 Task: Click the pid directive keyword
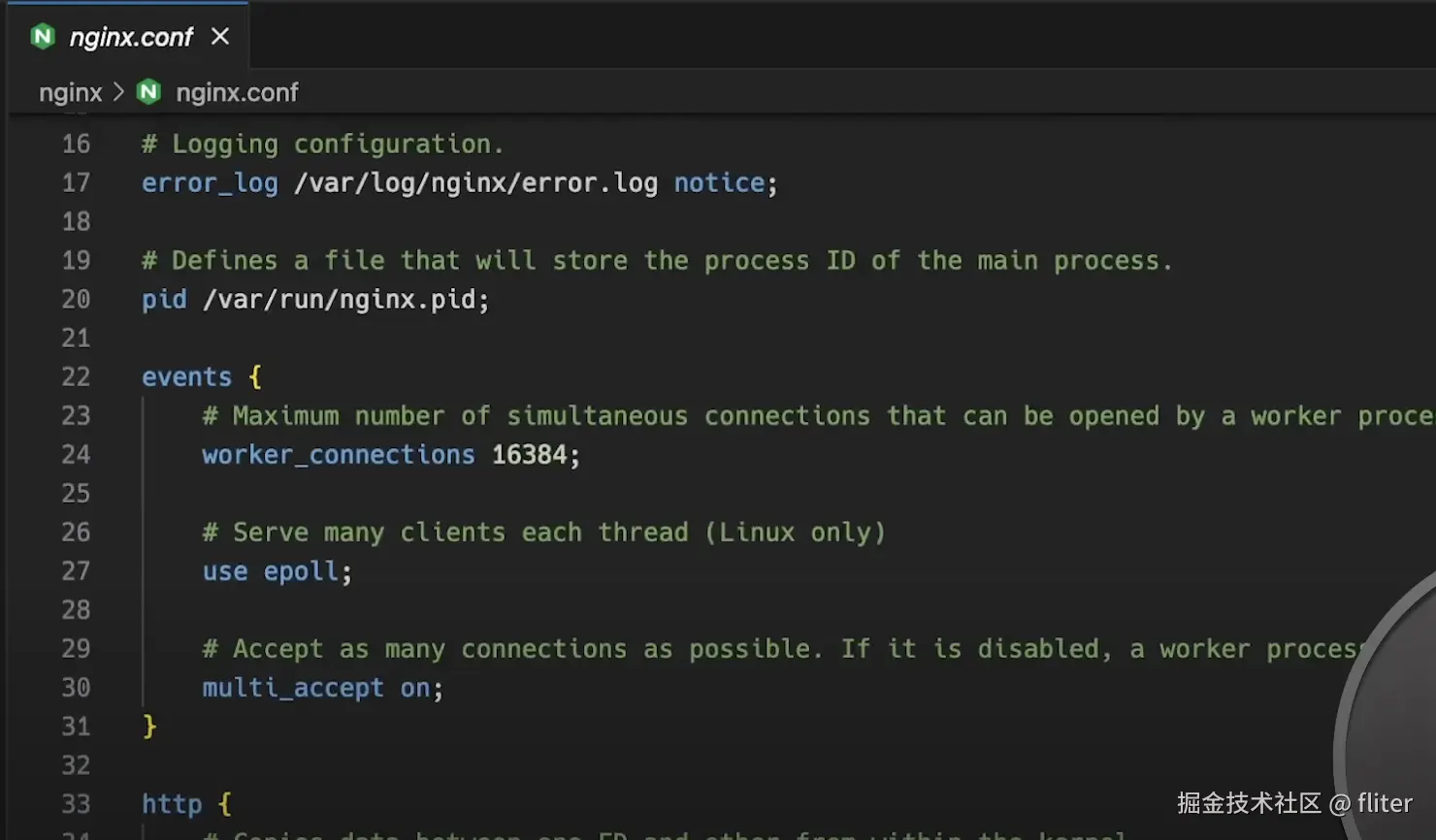164,300
